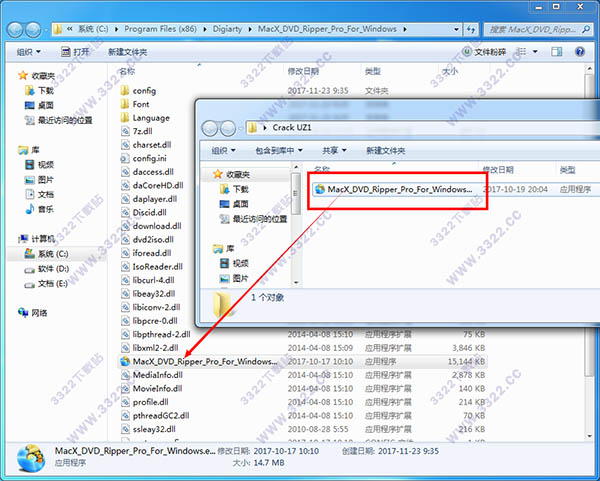
Task: Select 下载 in the main window sidebar
Action: pos(39,90)
